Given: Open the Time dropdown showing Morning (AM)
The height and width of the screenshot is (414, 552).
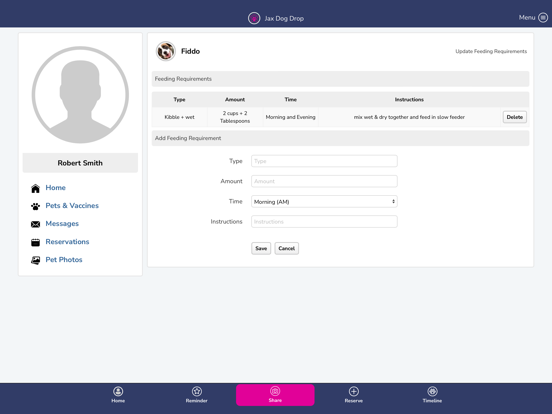Looking at the screenshot, I should coord(324,202).
